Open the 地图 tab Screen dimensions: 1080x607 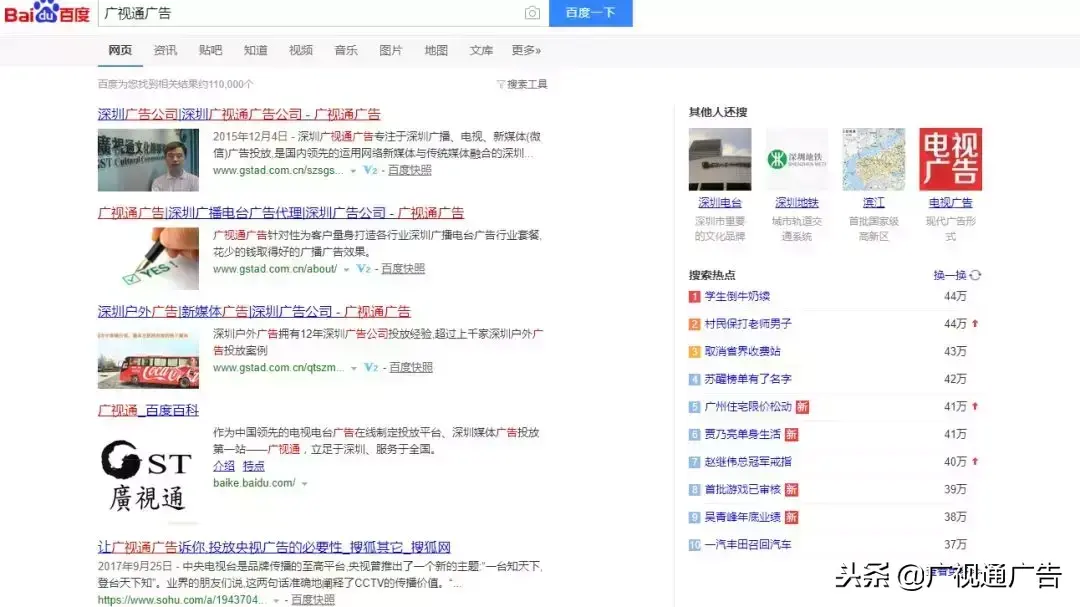coord(436,50)
